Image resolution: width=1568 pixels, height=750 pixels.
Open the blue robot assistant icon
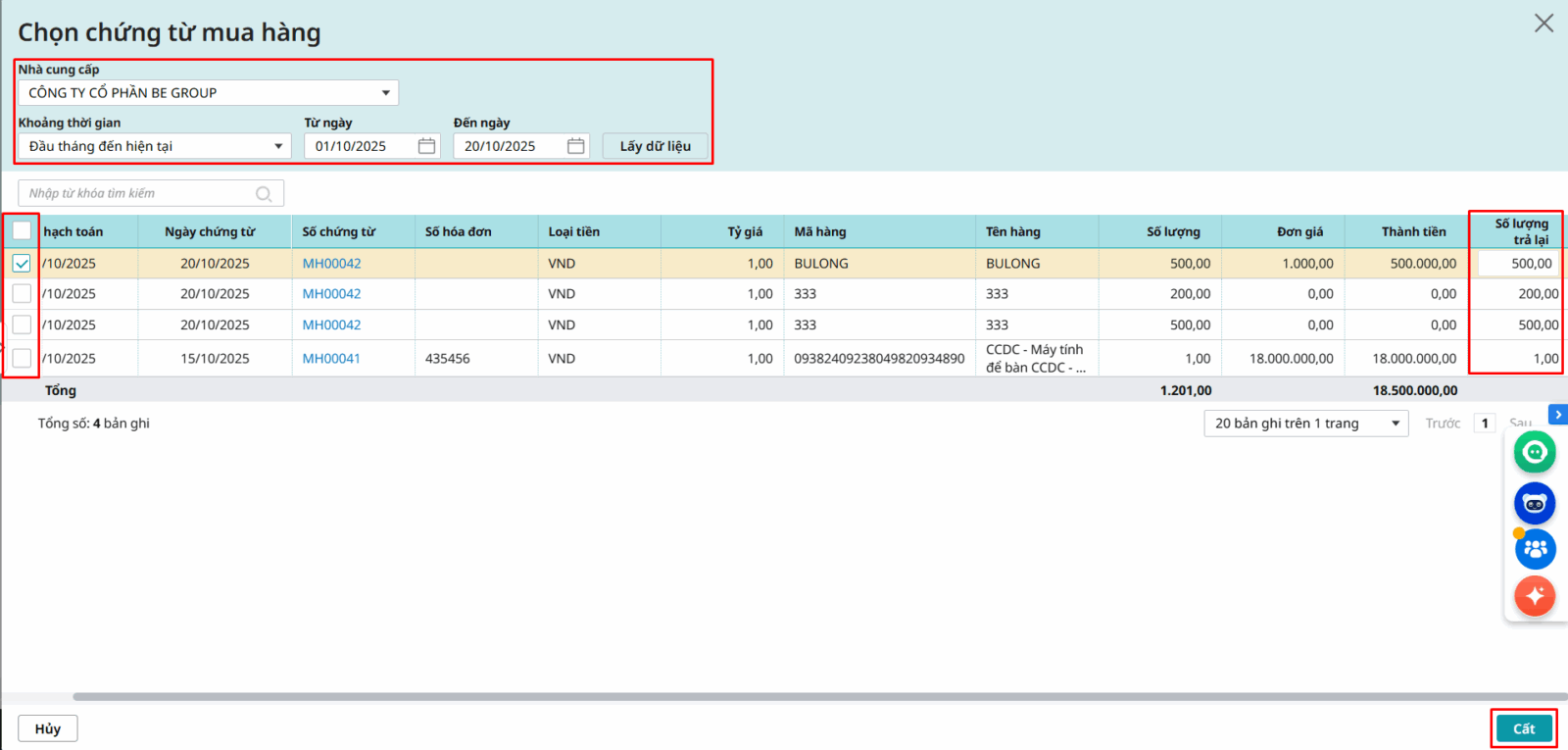point(1535,504)
